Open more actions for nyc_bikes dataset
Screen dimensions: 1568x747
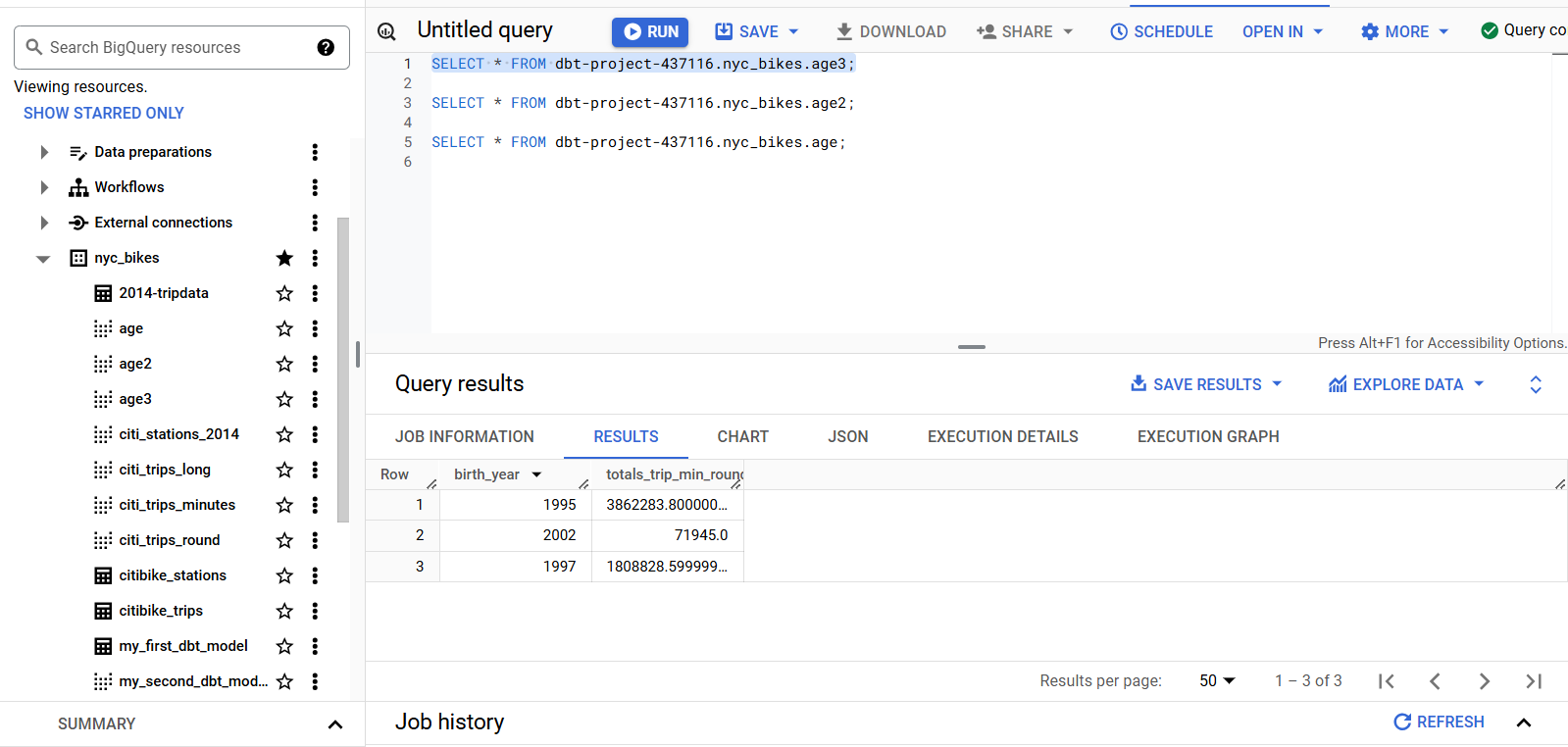[315, 258]
